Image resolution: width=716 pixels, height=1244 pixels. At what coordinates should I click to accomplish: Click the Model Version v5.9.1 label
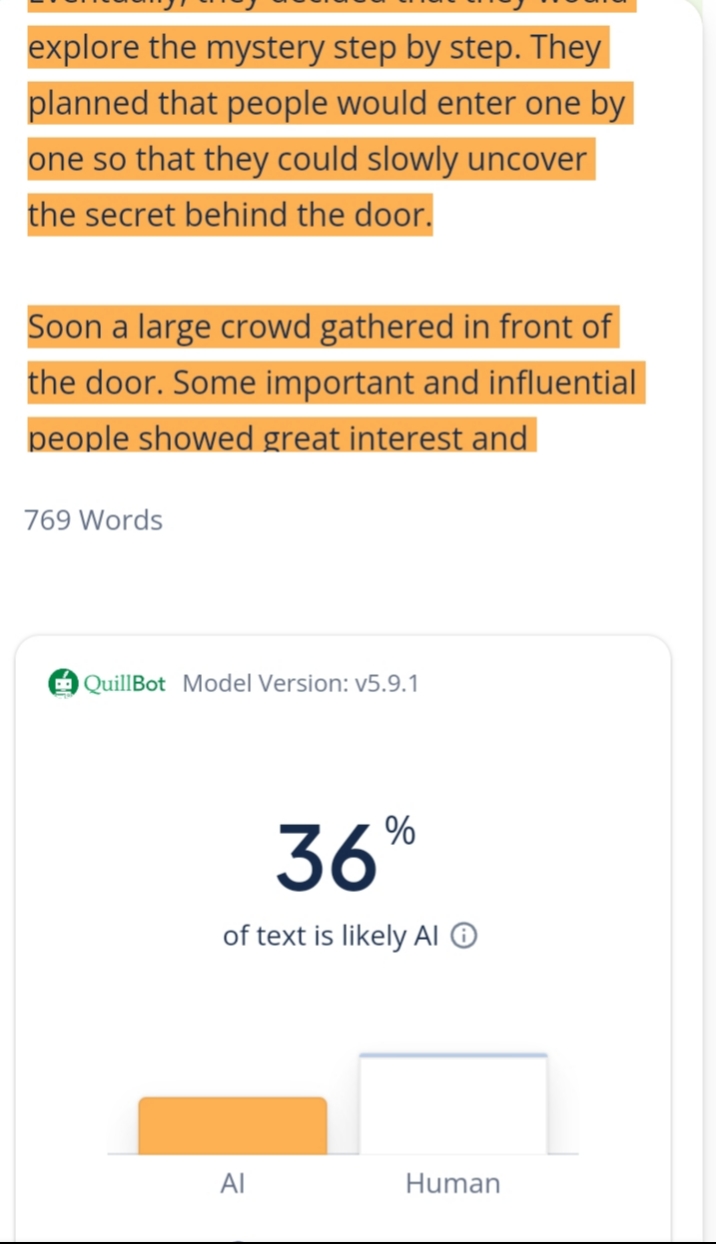point(301,684)
